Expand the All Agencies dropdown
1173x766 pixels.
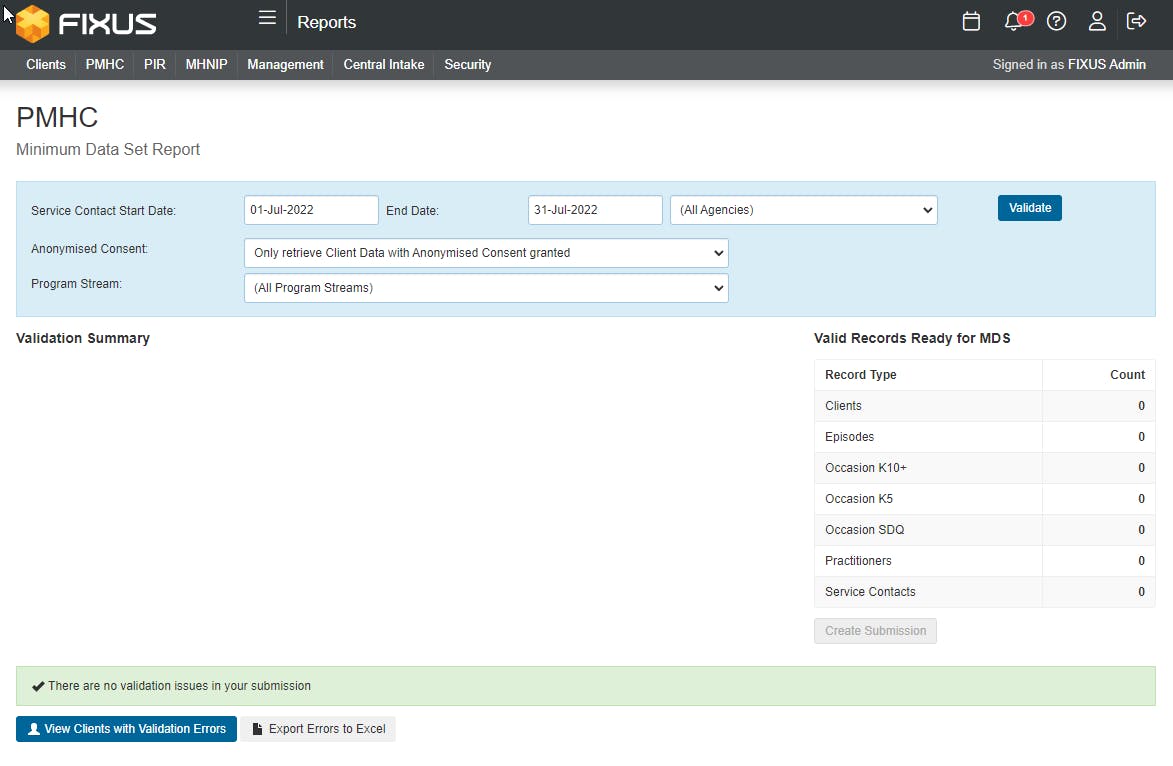(x=803, y=210)
